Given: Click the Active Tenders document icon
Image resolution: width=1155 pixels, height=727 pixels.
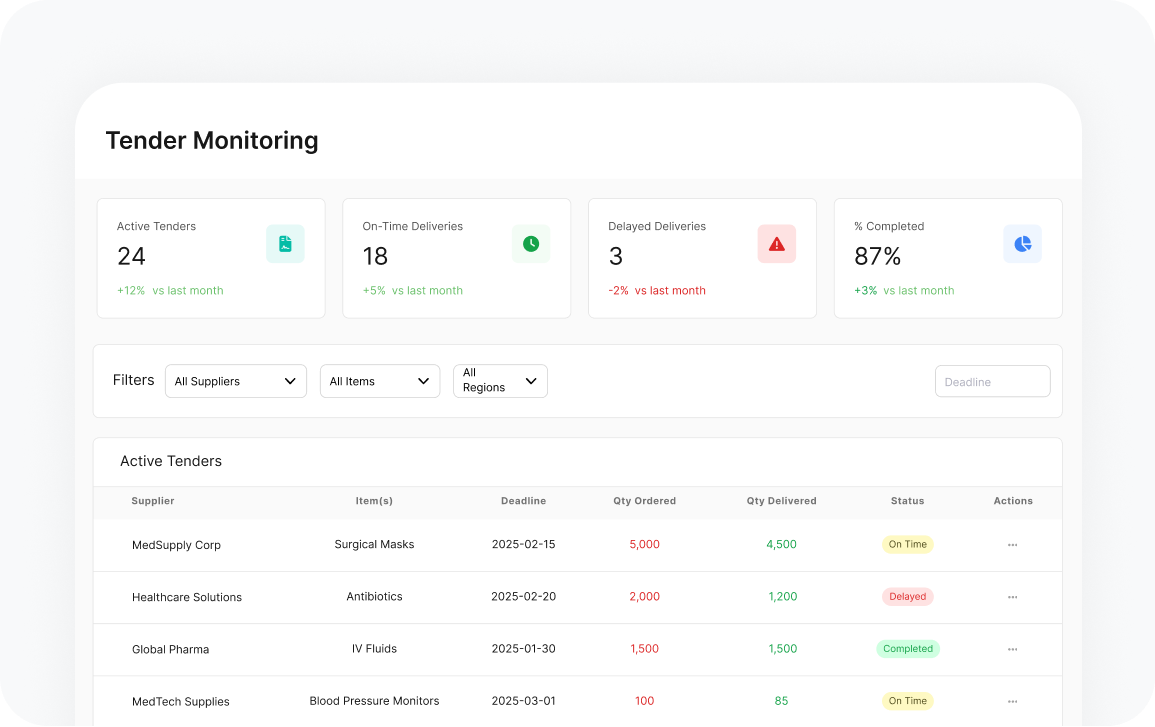Looking at the screenshot, I should click(285, 244).
